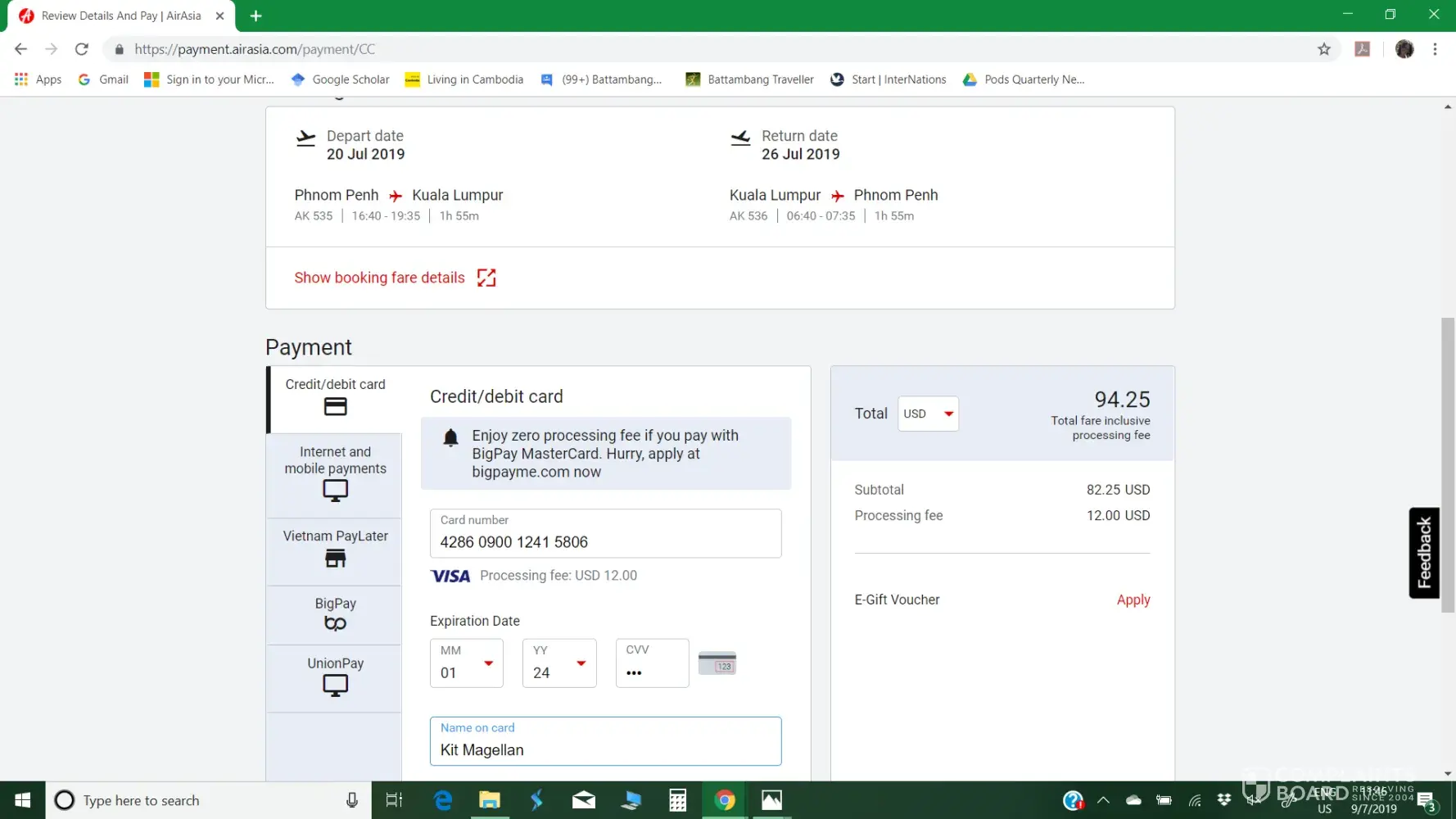Open the Feedback side panel button
This screenshot has width=1456, height=819.
[x=1423, y=553]
